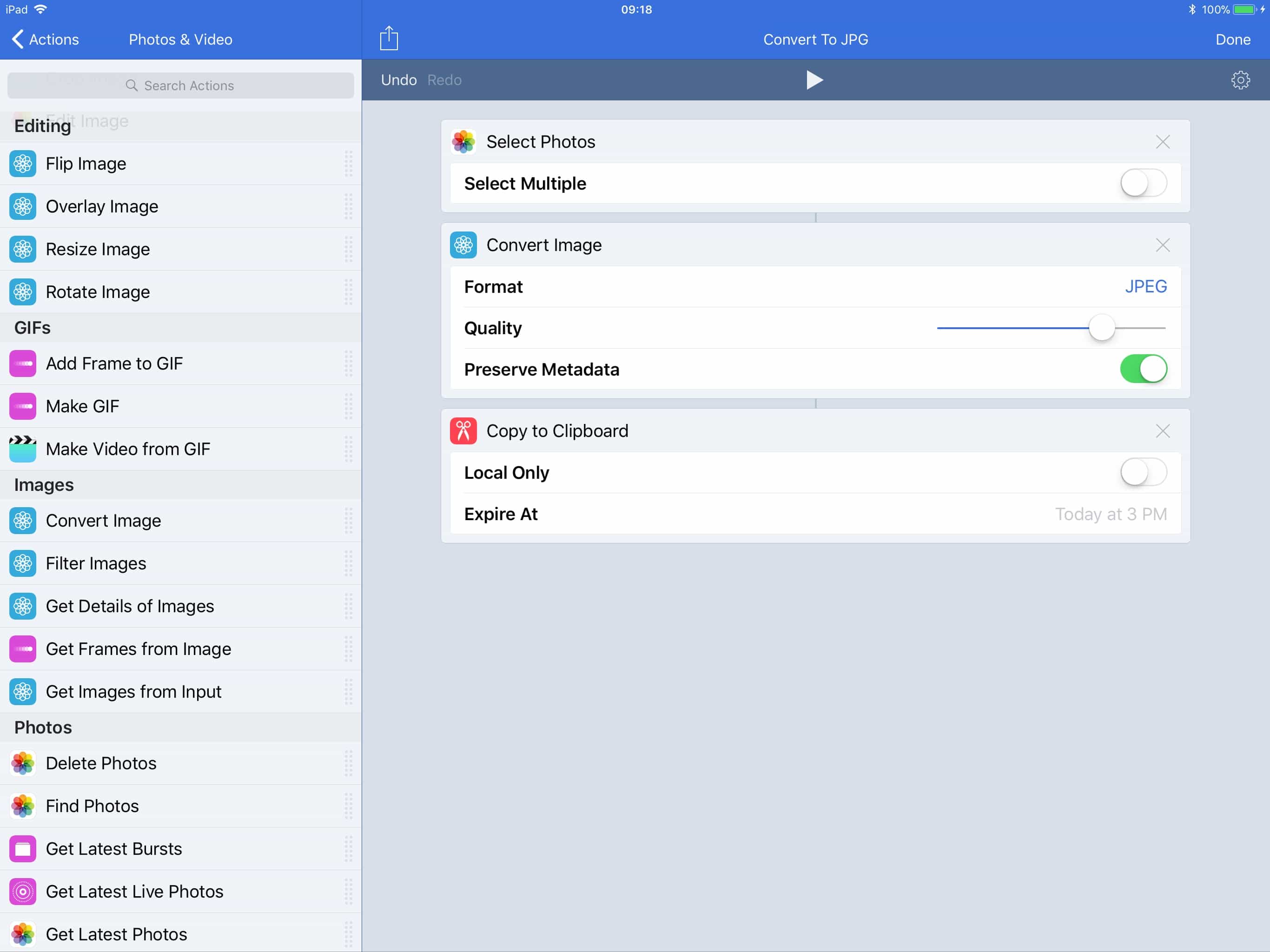This screenshot has width=1270, height=952.
Task: Tap the Get Latest Live Photos icon
Action: 23,892
